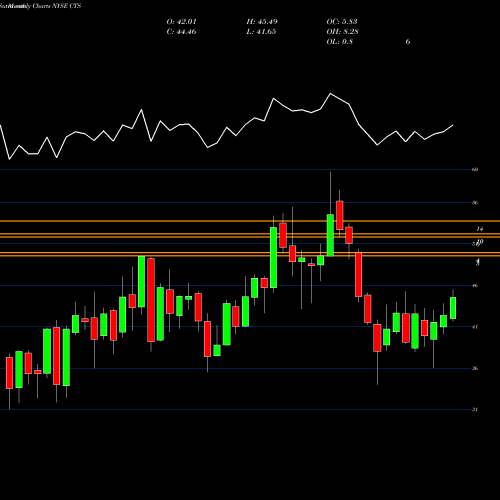Click the 'OL: 0.8' reading
The width and height of the screenshot is (500, 500).
tap(340, 42)
